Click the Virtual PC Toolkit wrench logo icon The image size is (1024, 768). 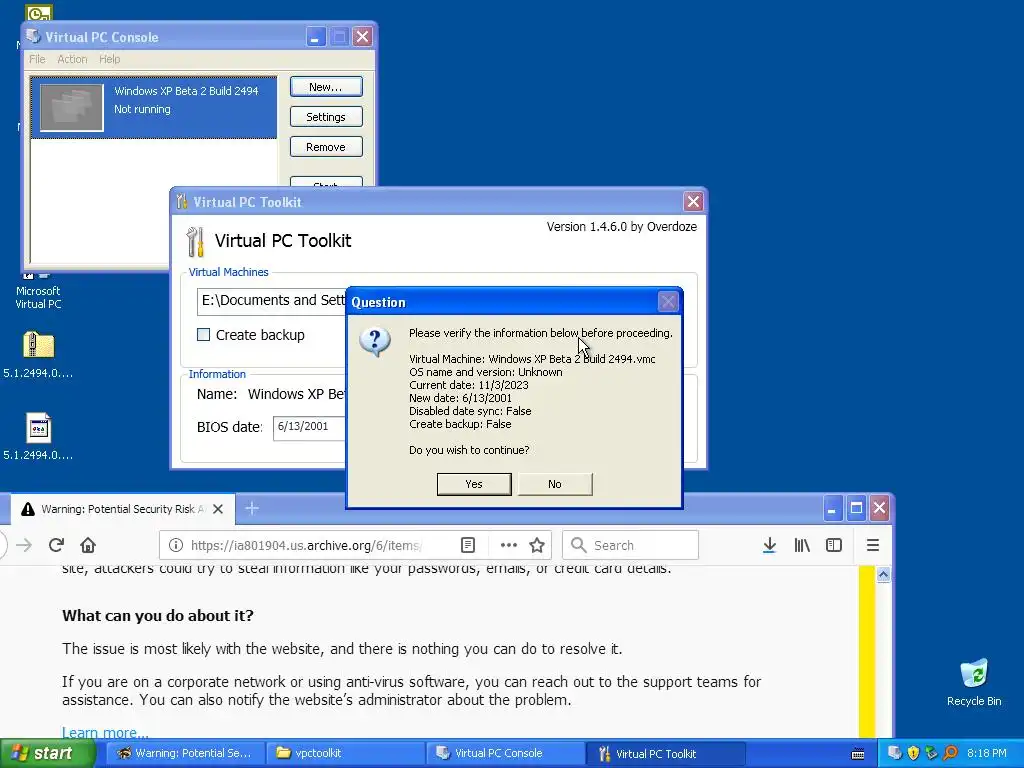(x=195, y=242)
